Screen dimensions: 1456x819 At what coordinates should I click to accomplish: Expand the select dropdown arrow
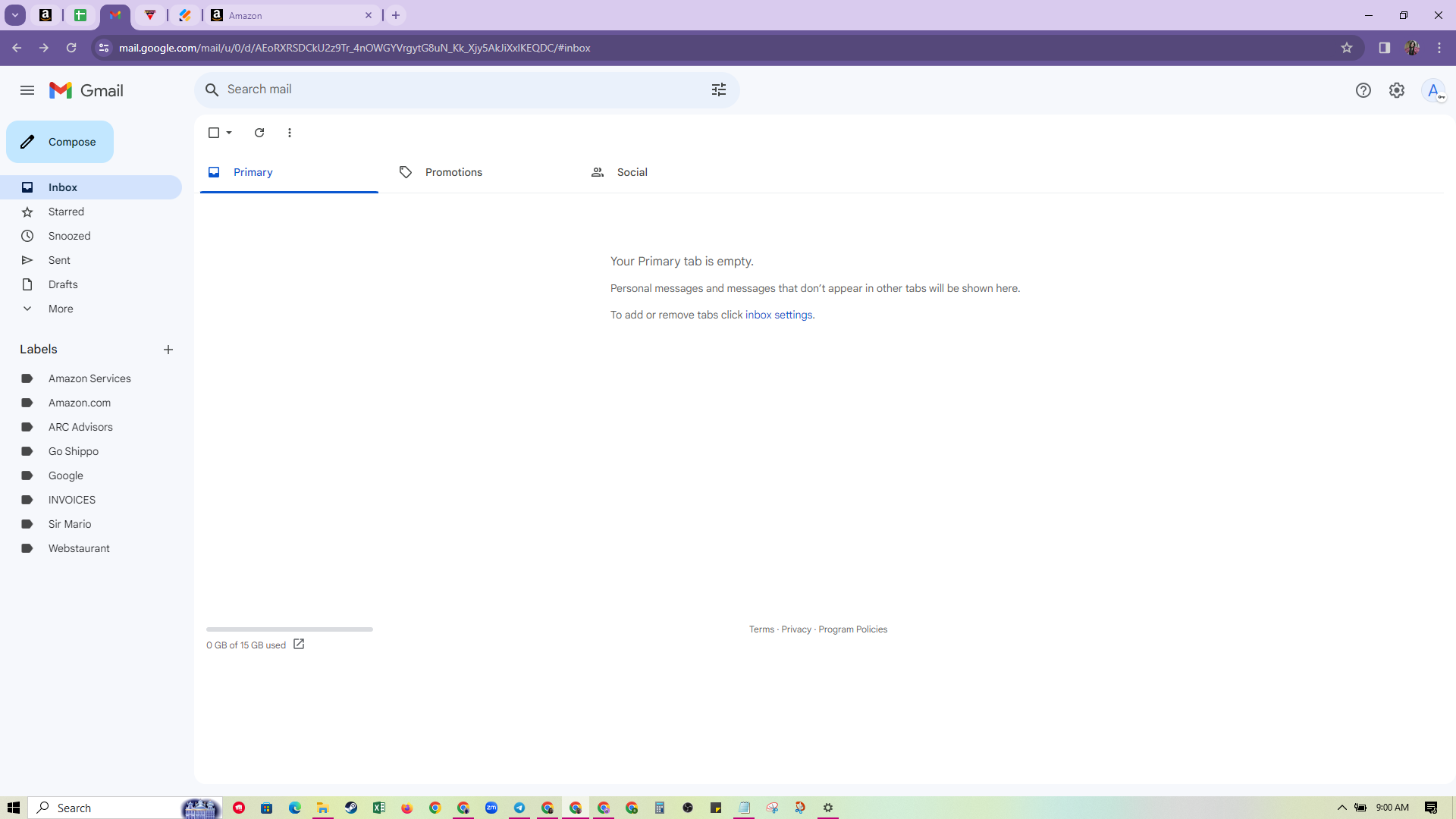229,133
